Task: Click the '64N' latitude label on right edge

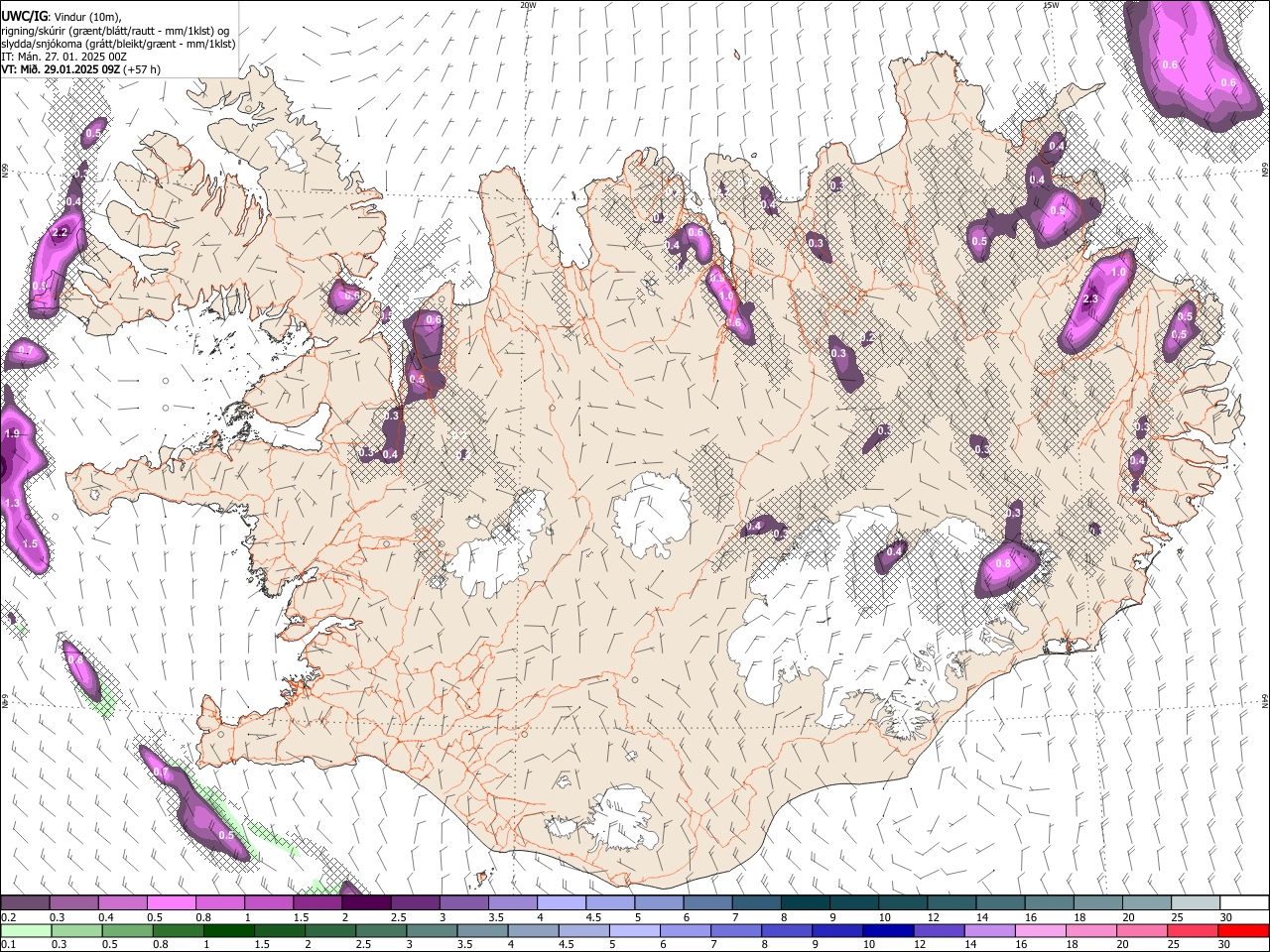Action: coord(1264,699)
